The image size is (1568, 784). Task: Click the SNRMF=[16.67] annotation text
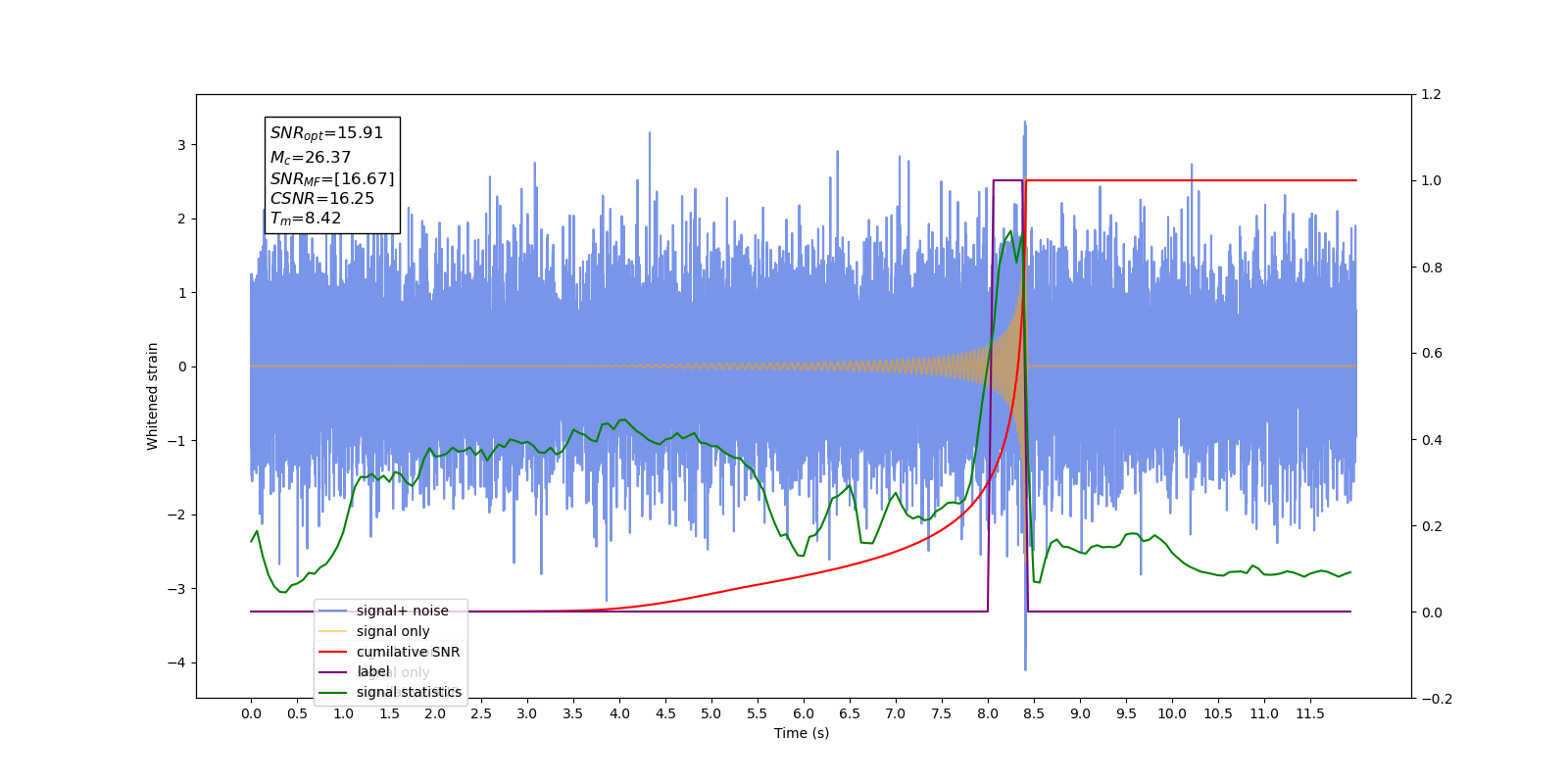(x=332, y=178)
